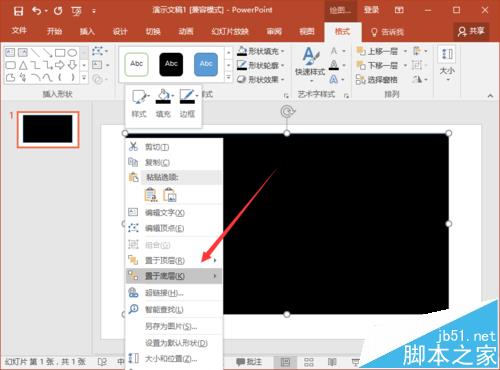Screen dimensions: 500x370
Task: Open the 文件 tab
Action: [19, 31]
